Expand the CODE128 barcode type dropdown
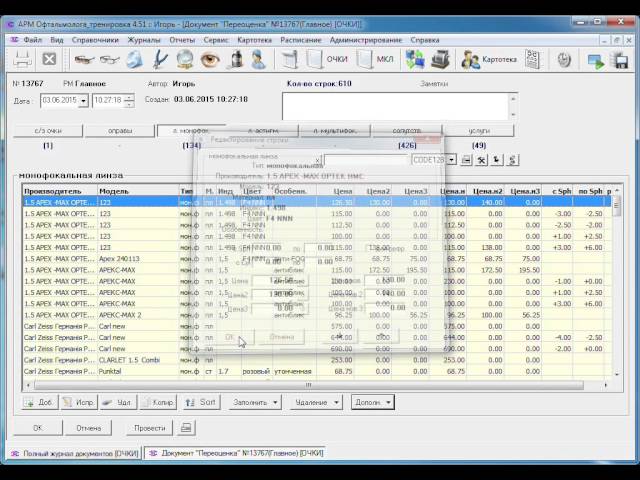 (451, 160)
